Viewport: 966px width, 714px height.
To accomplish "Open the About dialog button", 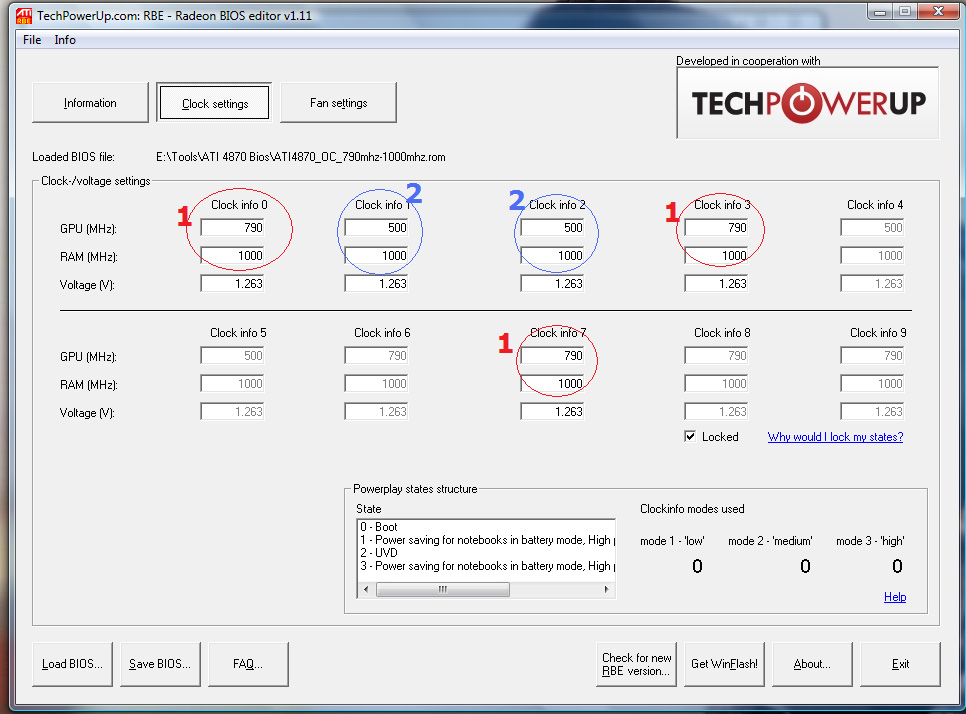I will tap(812, 664).
